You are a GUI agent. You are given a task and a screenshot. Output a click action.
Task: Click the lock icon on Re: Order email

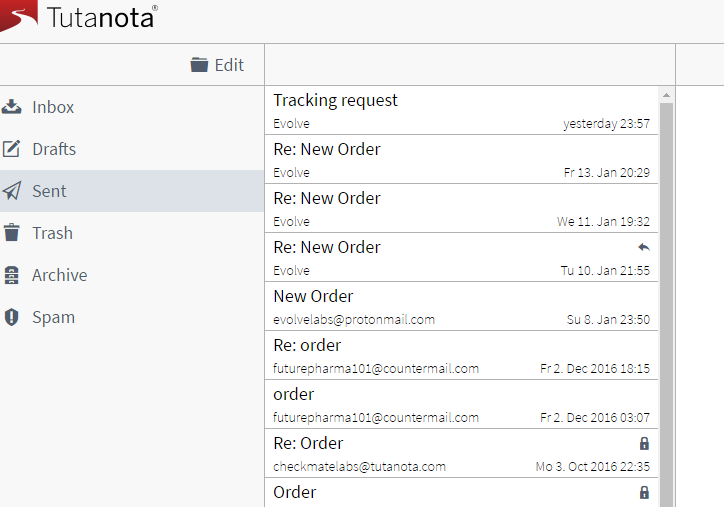point(644,443)
